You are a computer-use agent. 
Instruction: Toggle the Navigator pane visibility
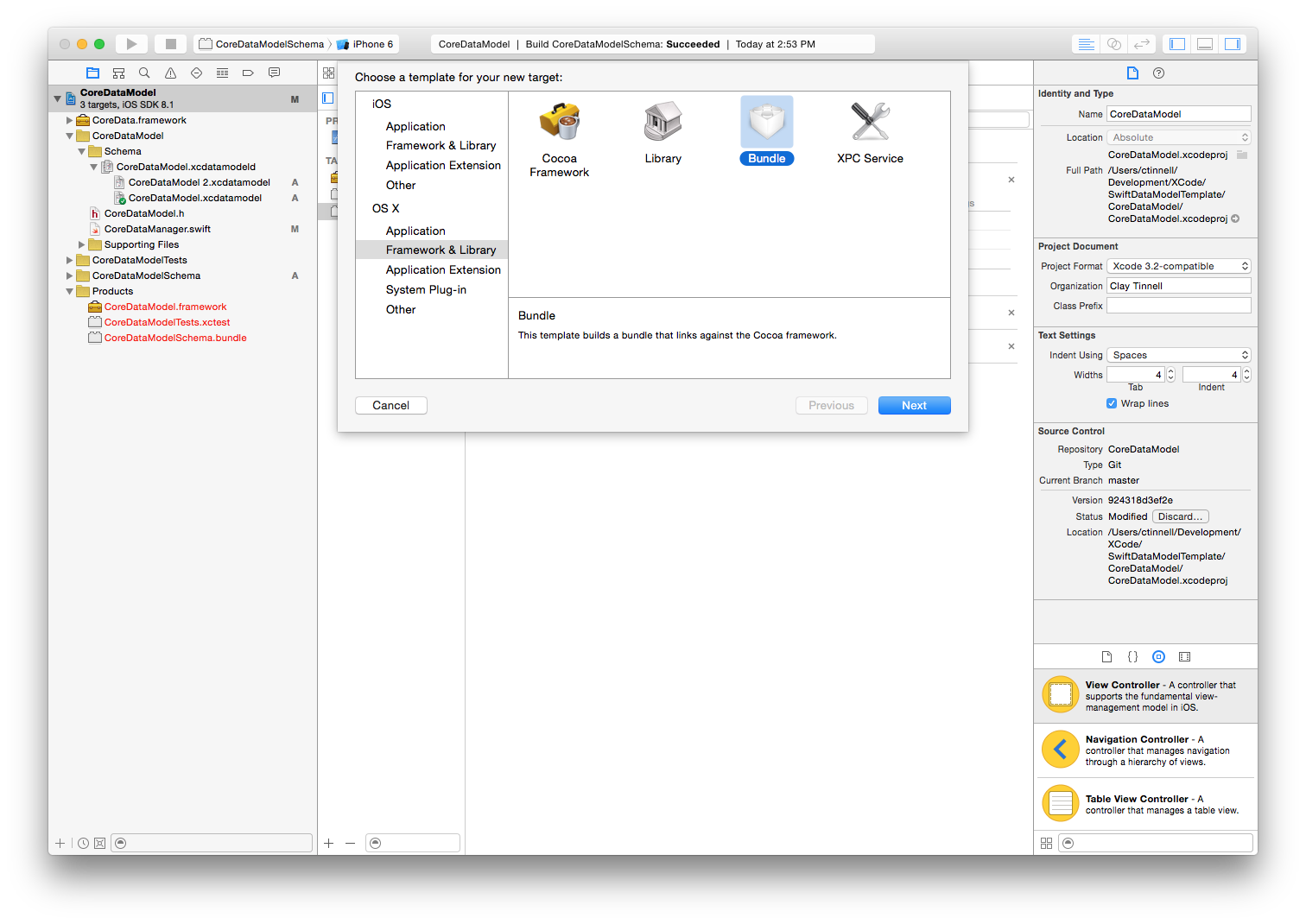click(1176, 44)
